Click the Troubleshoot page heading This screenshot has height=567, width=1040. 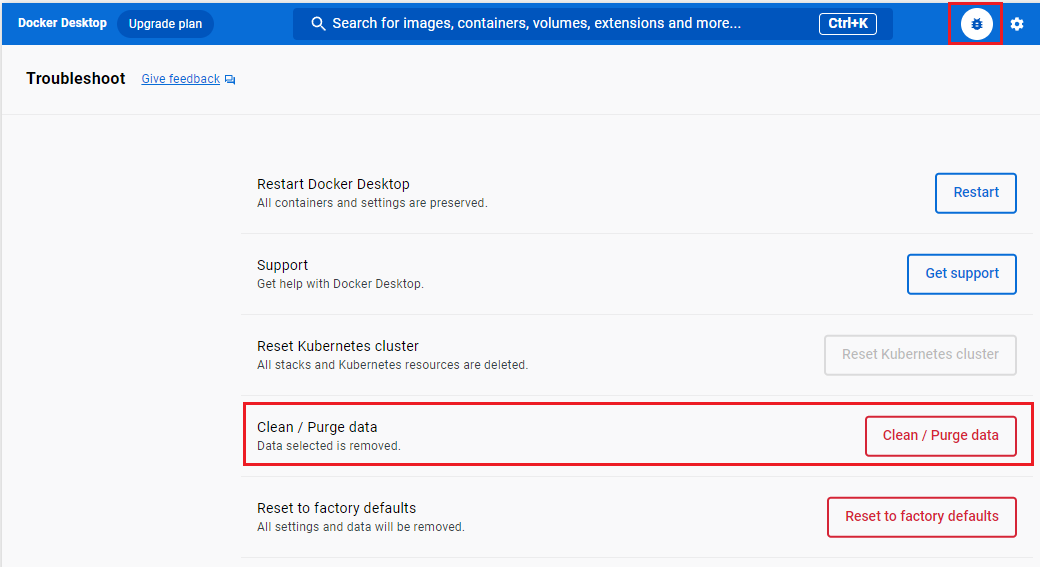76,78
